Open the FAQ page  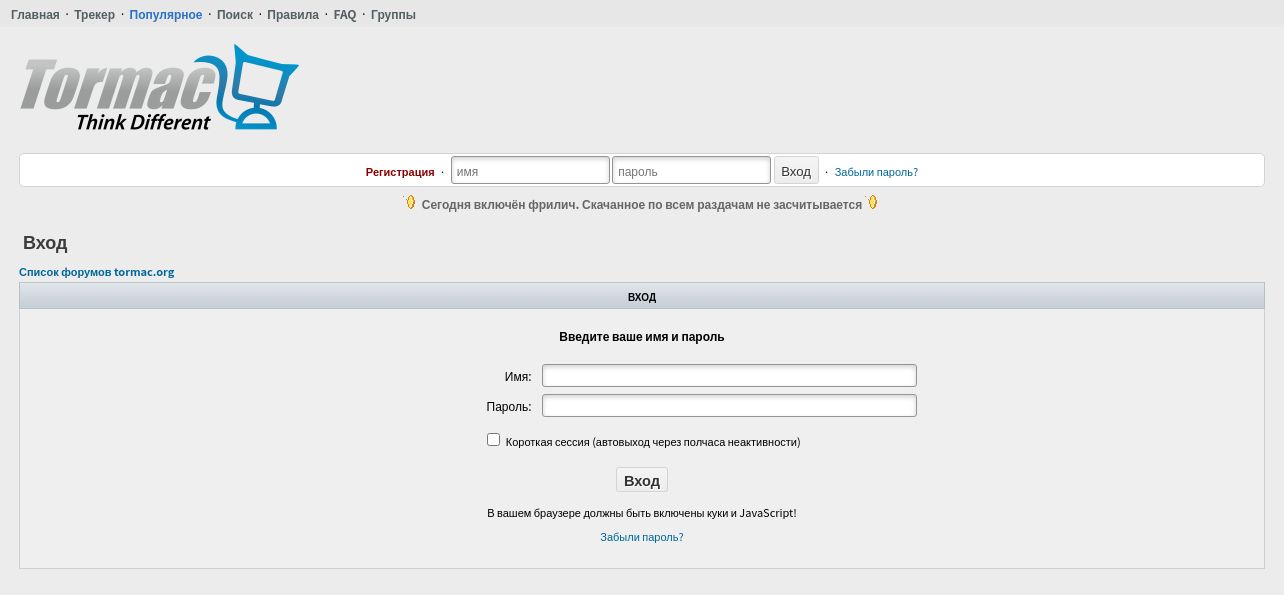345,15
